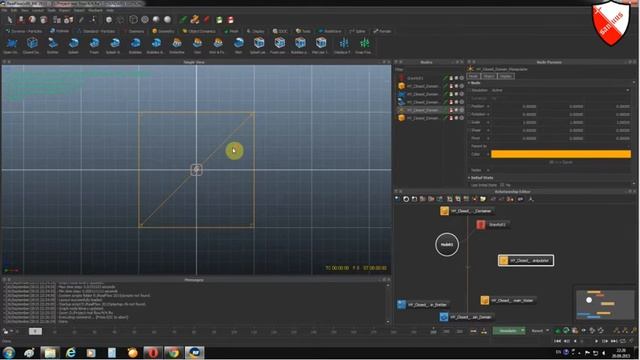Select the Hub01 node in Relationship Editor

(x=447, y=244)
